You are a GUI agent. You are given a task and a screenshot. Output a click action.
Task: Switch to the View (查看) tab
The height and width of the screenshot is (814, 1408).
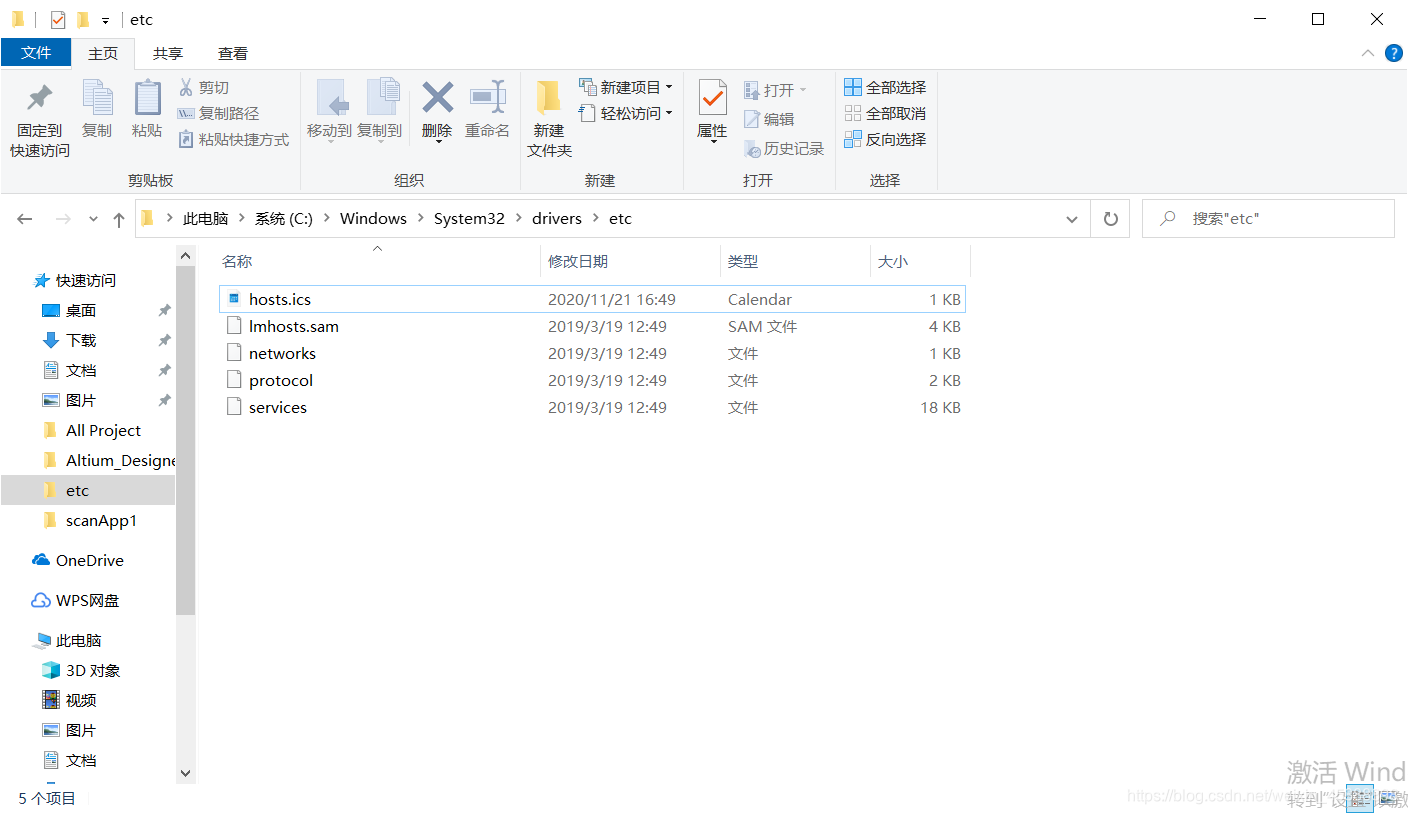click(x=233, y=54)
